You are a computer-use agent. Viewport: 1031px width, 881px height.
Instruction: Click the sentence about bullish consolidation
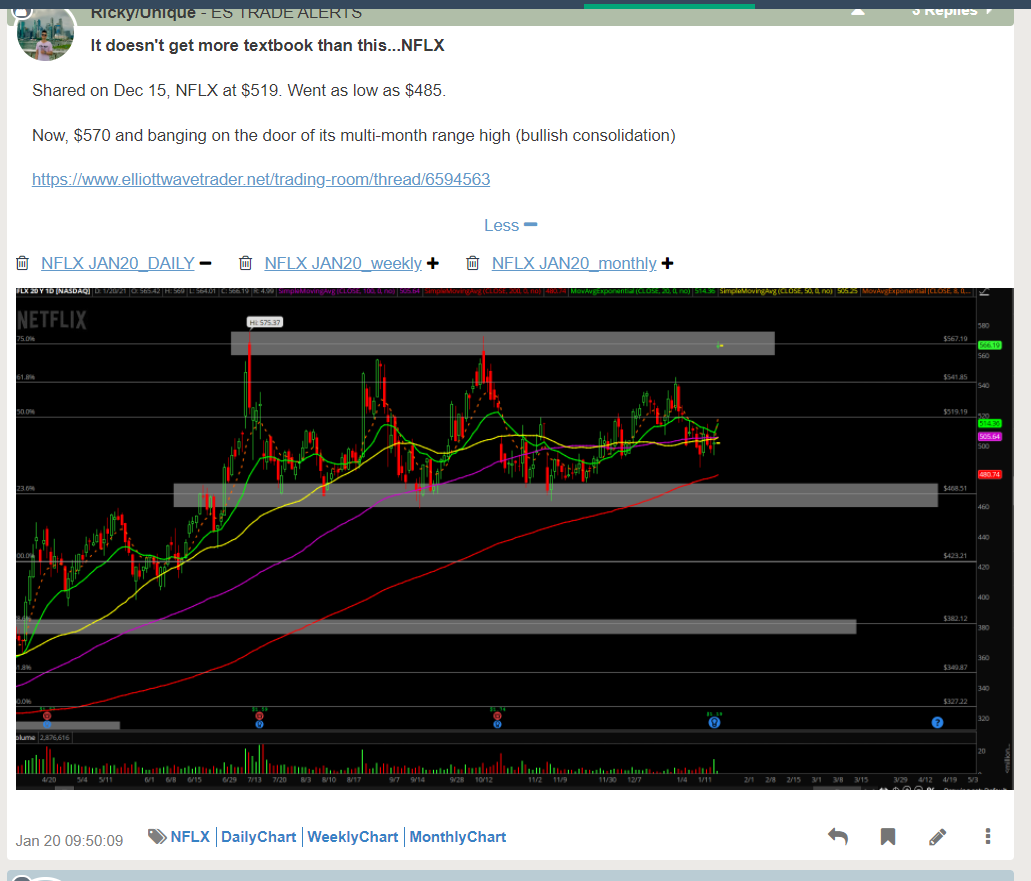pos(354,135)
